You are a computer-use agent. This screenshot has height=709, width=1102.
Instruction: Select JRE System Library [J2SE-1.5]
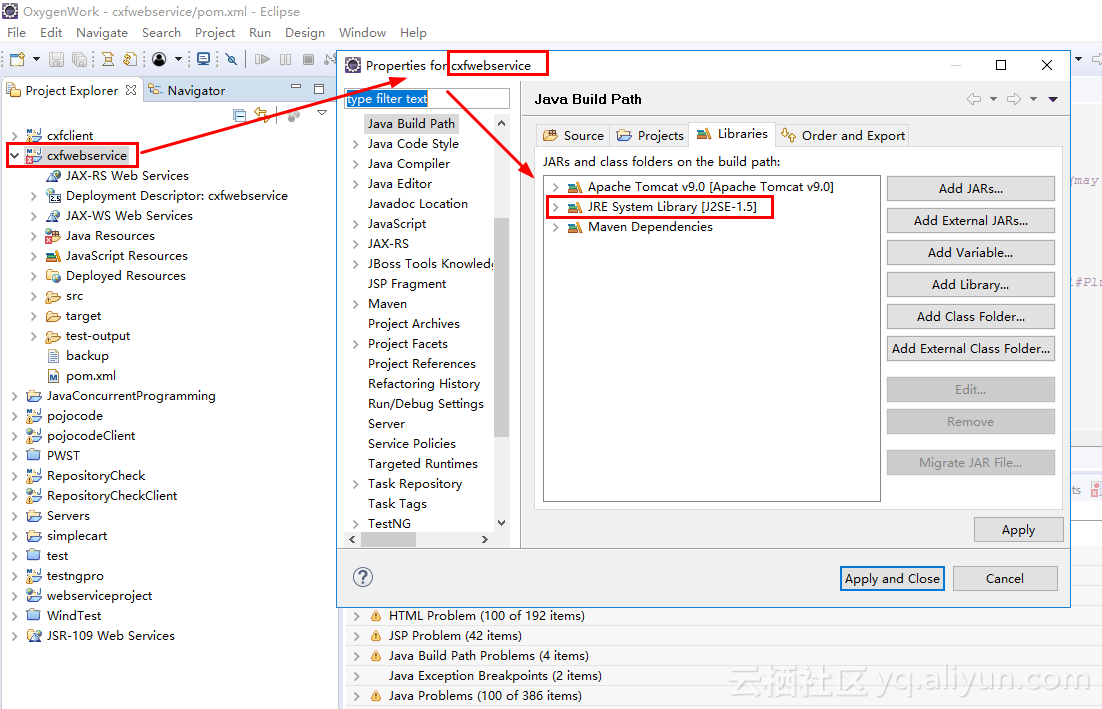672,207
